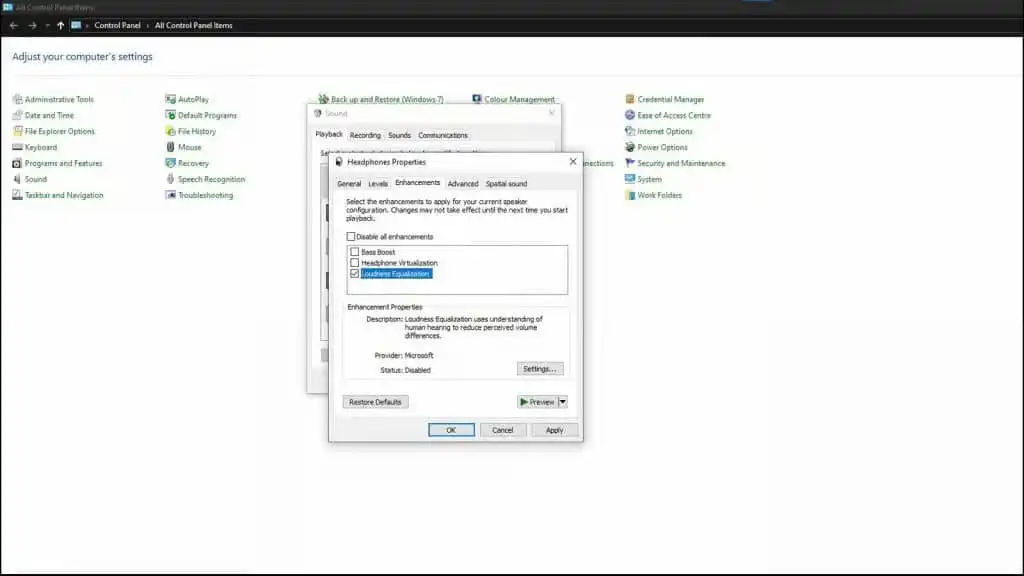Image resolution: width=1024 pixels, height=576 pixels.
Task: Open the Colour Management icon
Action: point(477,99)
